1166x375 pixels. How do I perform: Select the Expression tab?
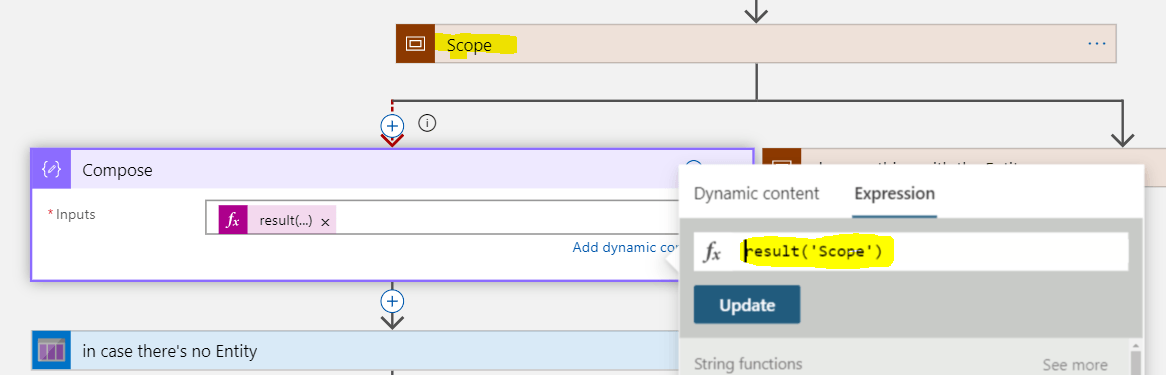[895, 193]
